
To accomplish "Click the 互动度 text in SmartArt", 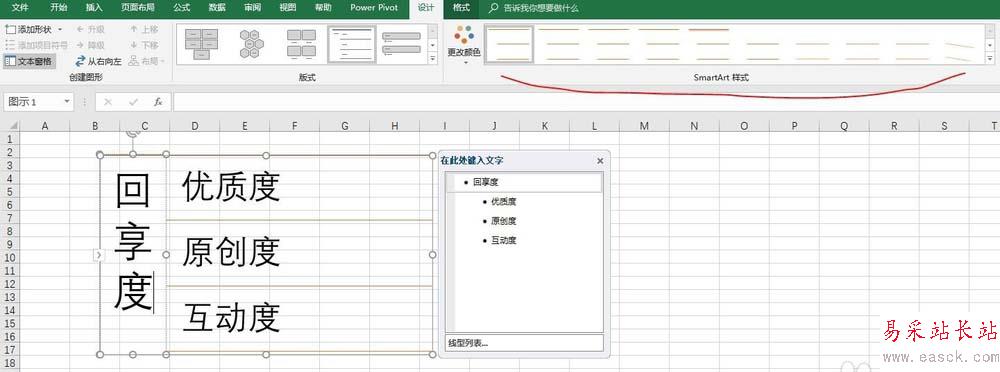I will coord(231,318).
